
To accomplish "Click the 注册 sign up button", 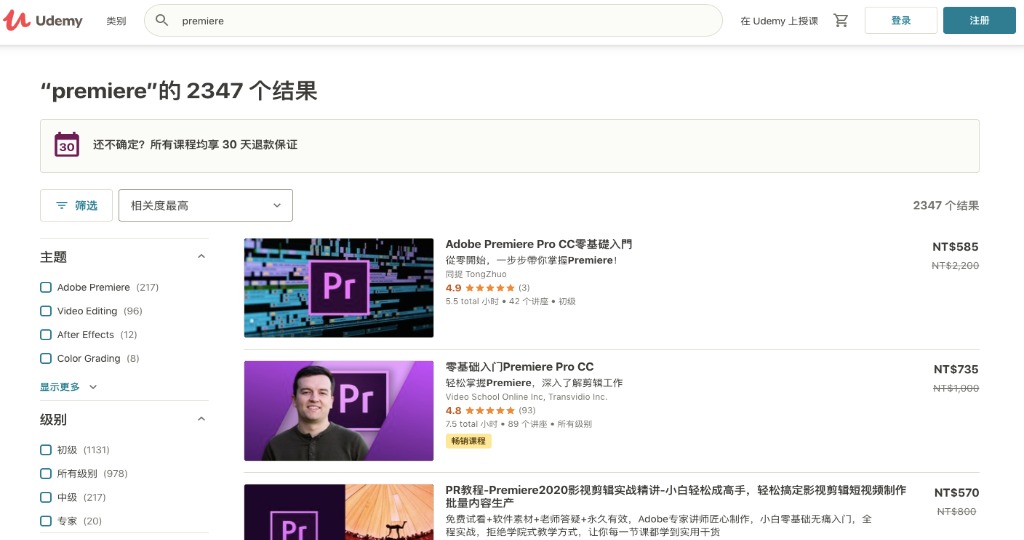I will [979, 20].
